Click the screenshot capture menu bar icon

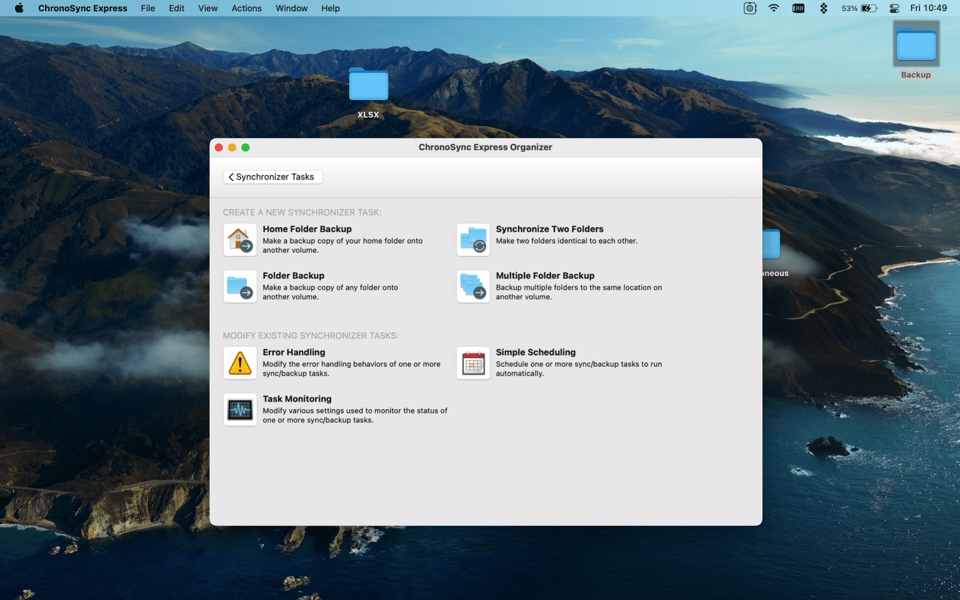[x=750, y=8]
